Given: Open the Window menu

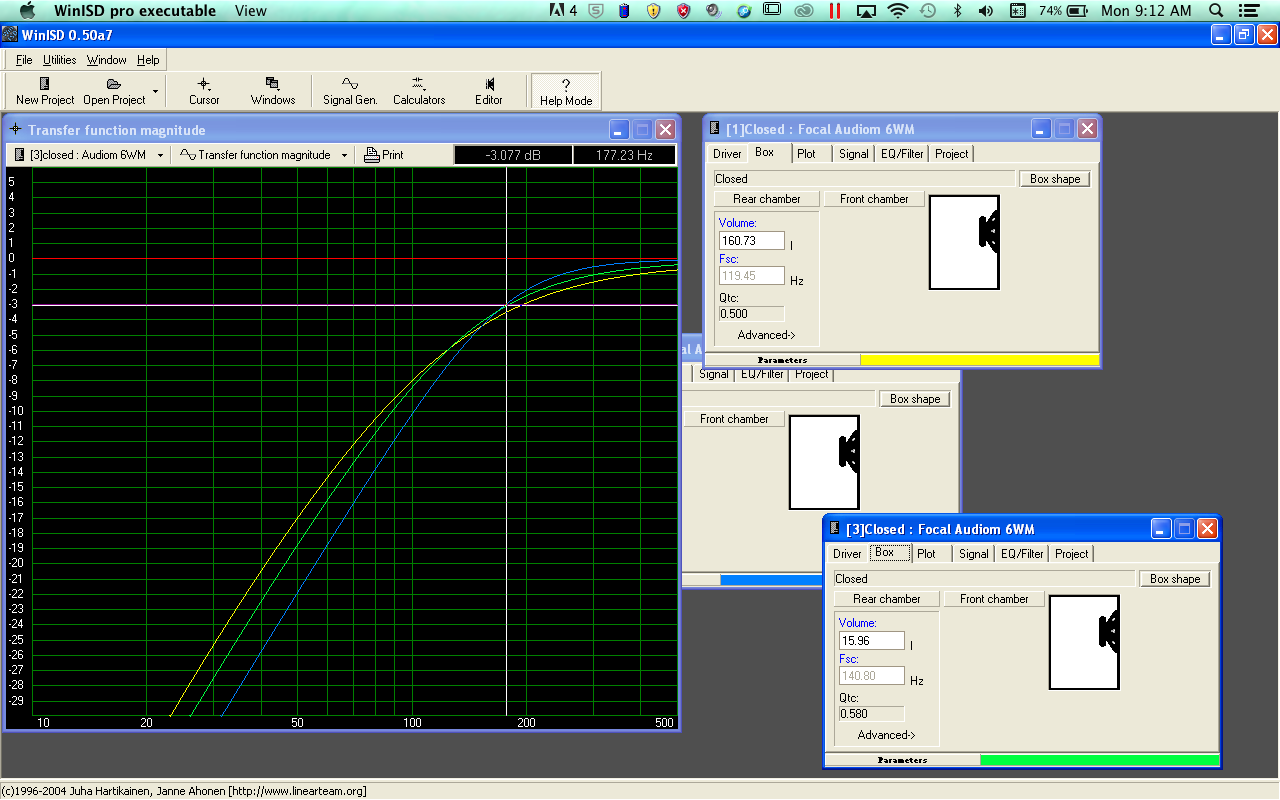Looking at the screenshot, I should (106, 60).
